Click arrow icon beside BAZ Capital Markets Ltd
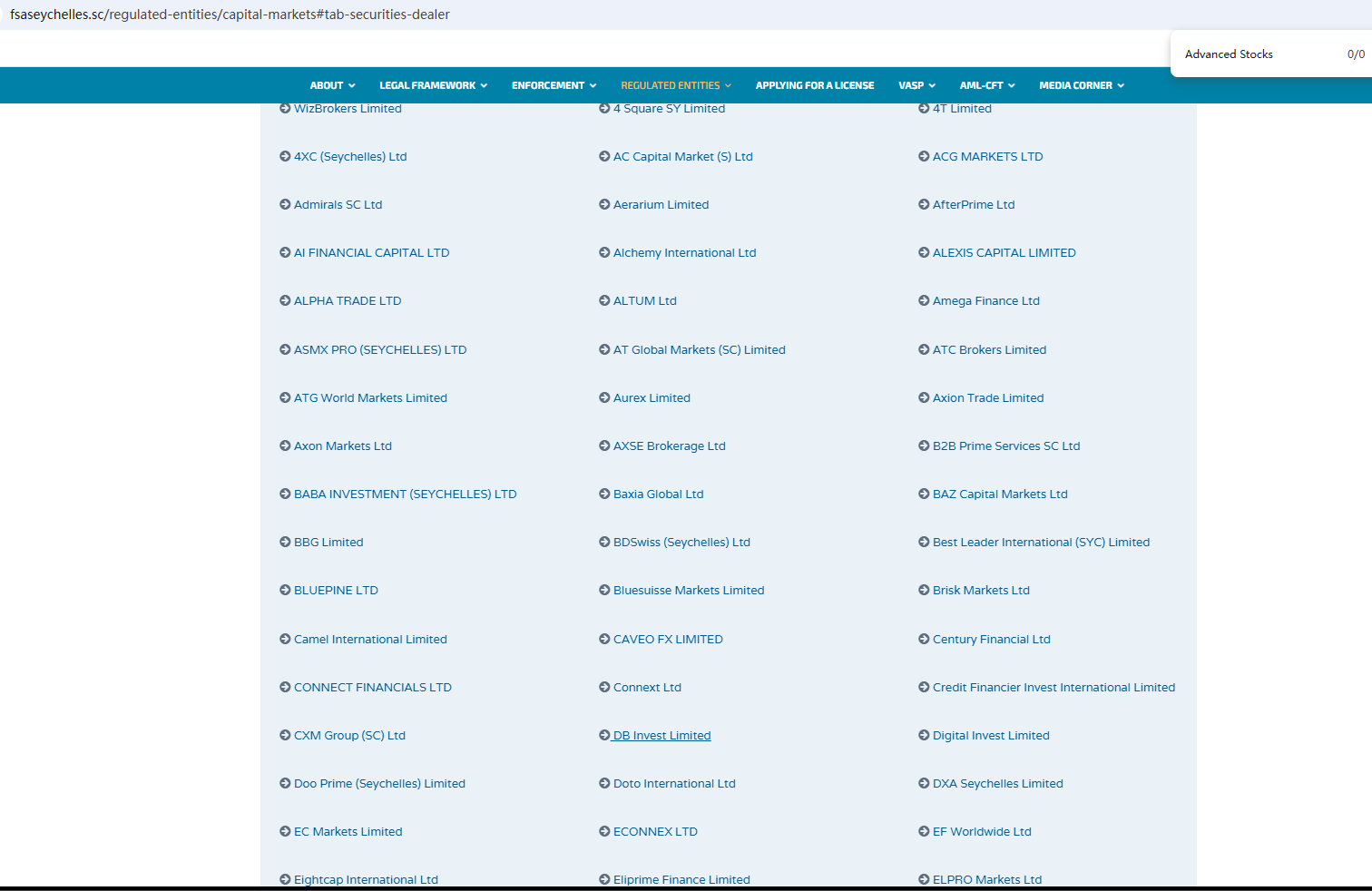The width and height of the screenshot is (1372, 891). 924,494
